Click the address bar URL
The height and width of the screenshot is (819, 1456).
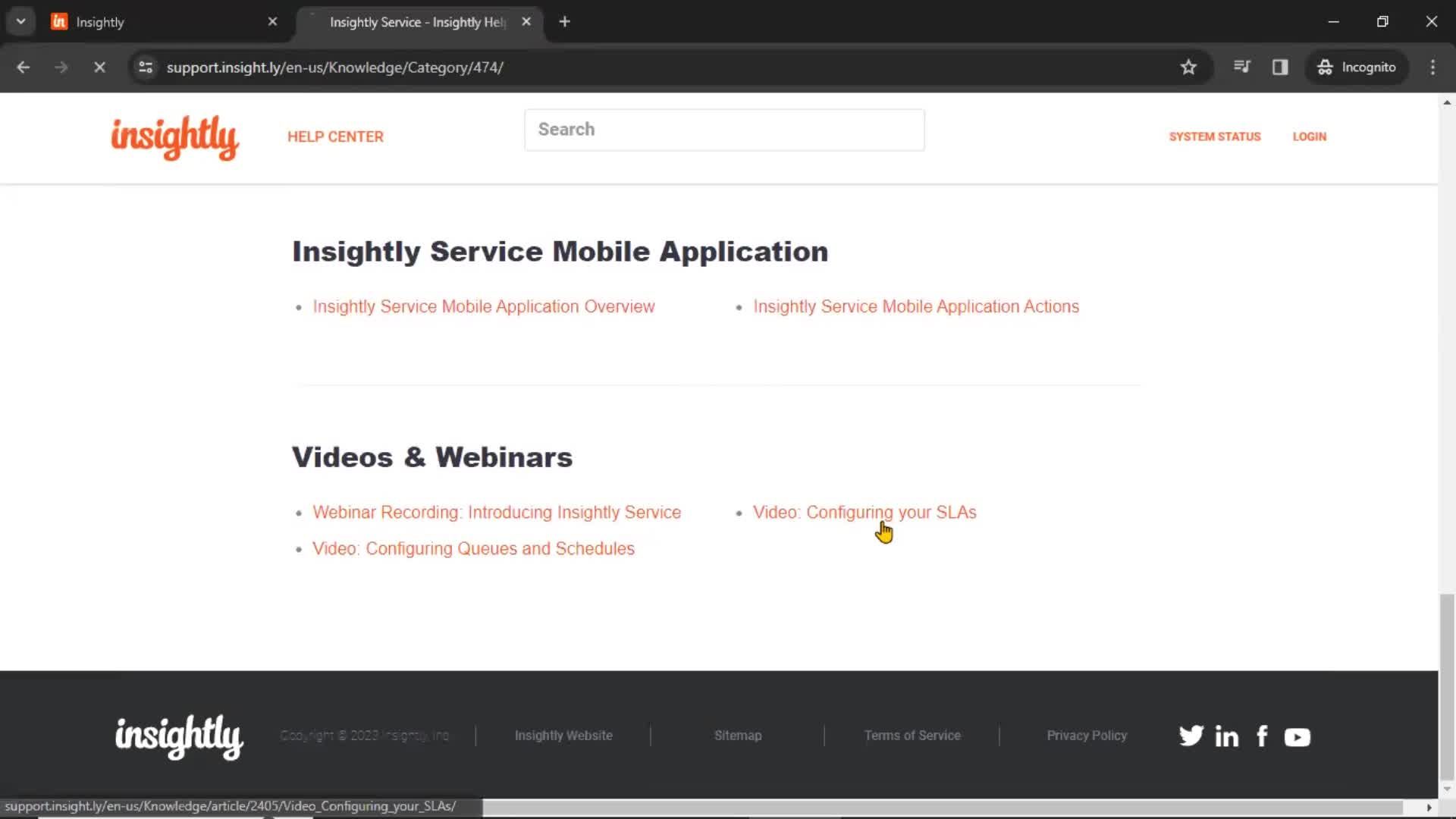334,67
